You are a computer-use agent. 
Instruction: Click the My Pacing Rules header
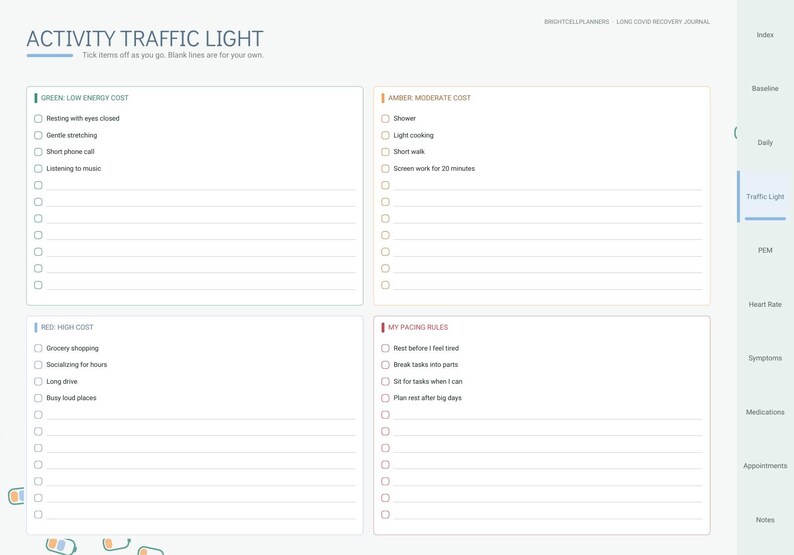pos(418,327)
